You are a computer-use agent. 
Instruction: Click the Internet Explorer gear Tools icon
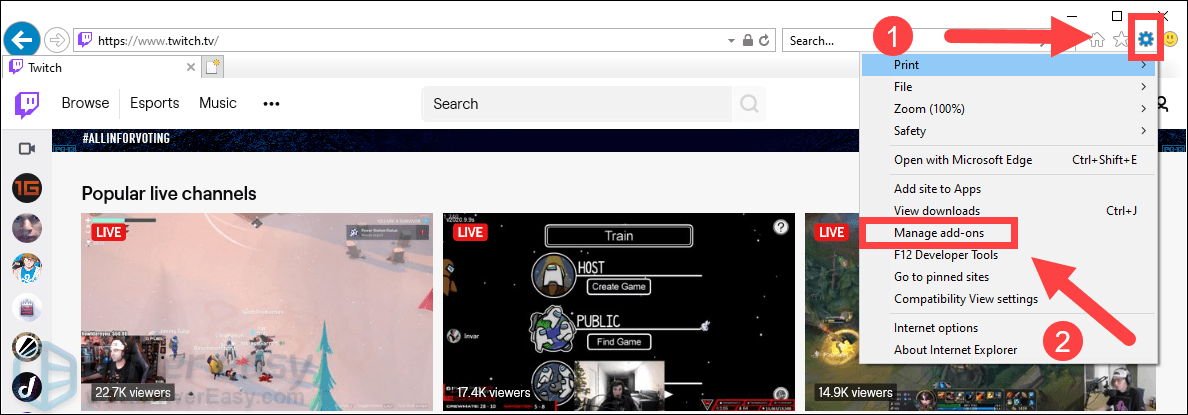tap(1146, 40)
